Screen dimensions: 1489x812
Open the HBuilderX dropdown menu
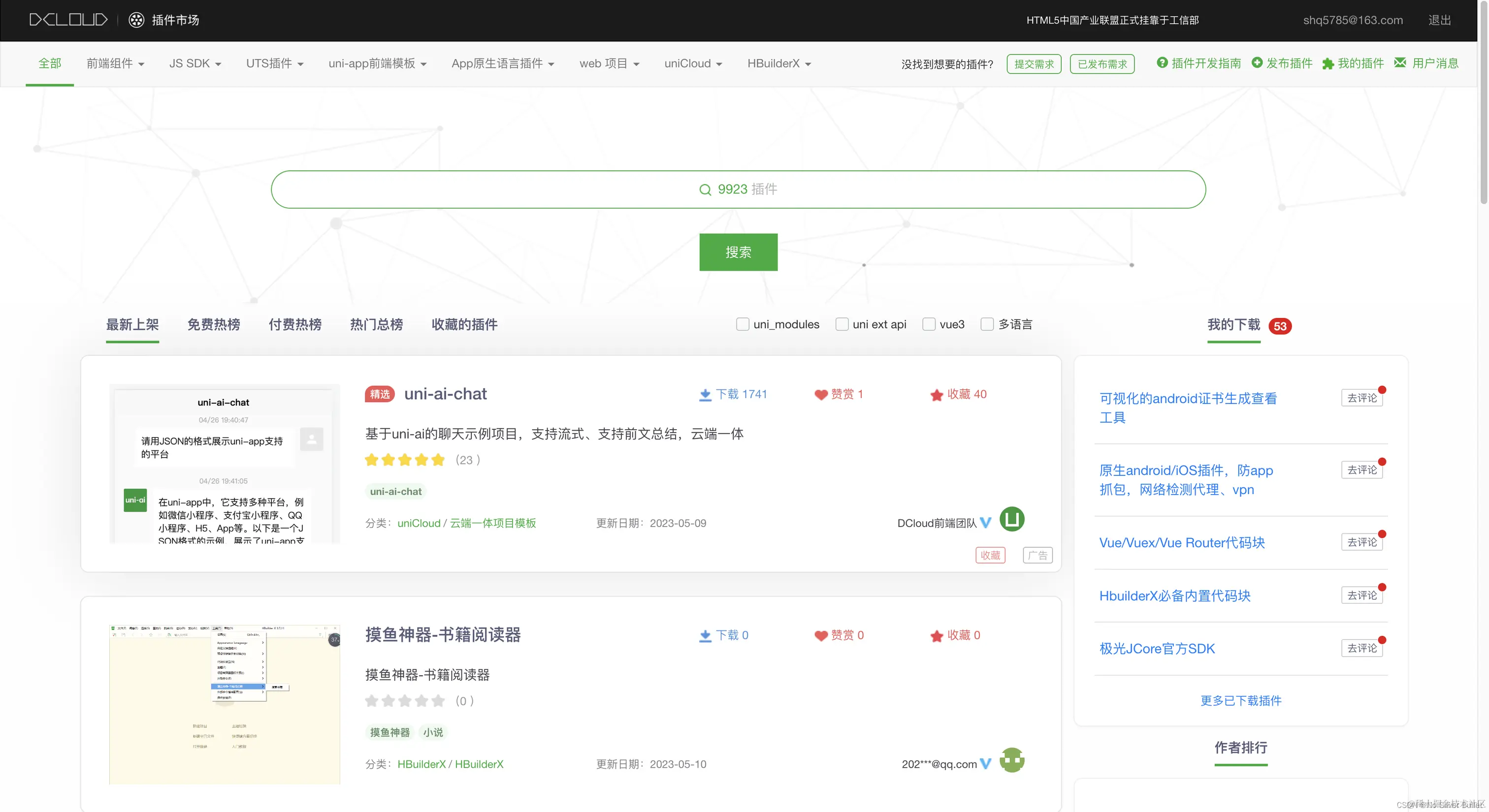pos(779,63)
